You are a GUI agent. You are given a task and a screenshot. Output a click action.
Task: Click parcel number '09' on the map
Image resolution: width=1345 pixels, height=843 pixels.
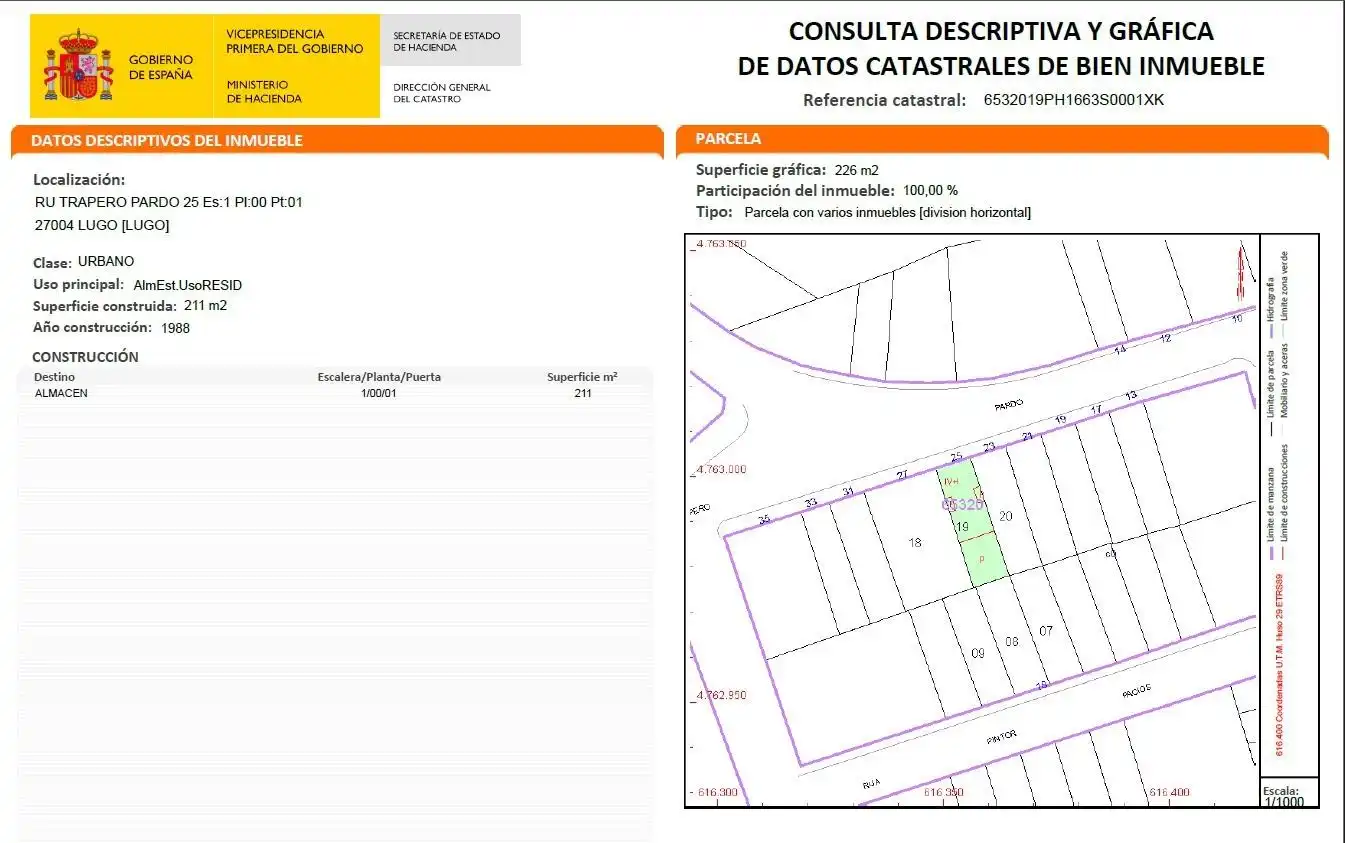click(978, 654)
